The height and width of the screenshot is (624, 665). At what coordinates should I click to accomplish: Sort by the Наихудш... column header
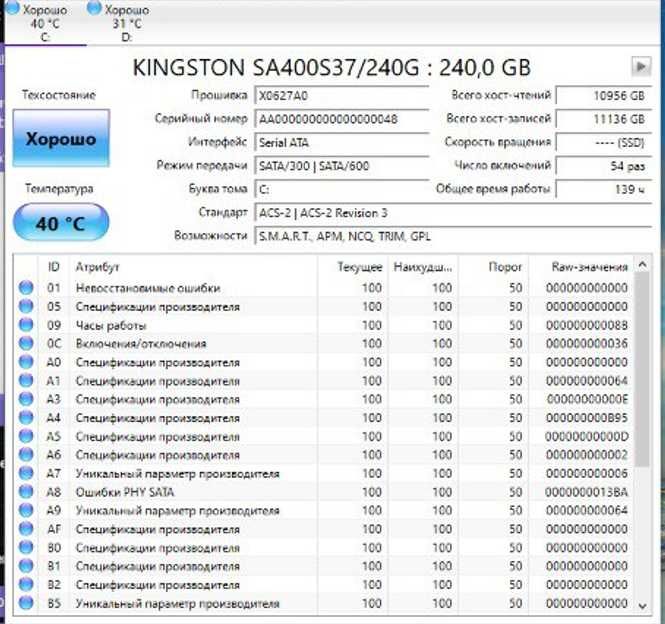pyautogui.click(x=422, y=267)
